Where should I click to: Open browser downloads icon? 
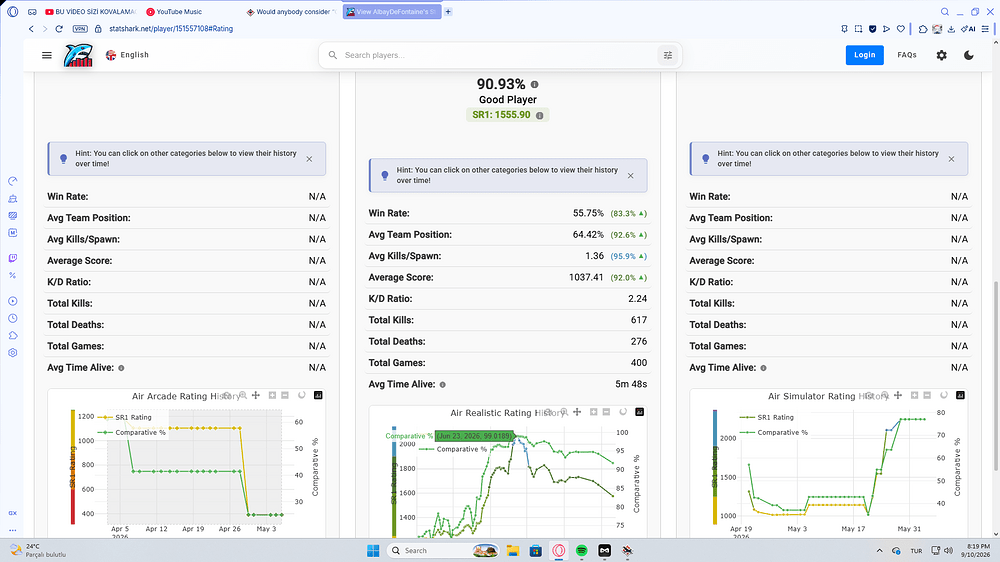pos(951,29)
